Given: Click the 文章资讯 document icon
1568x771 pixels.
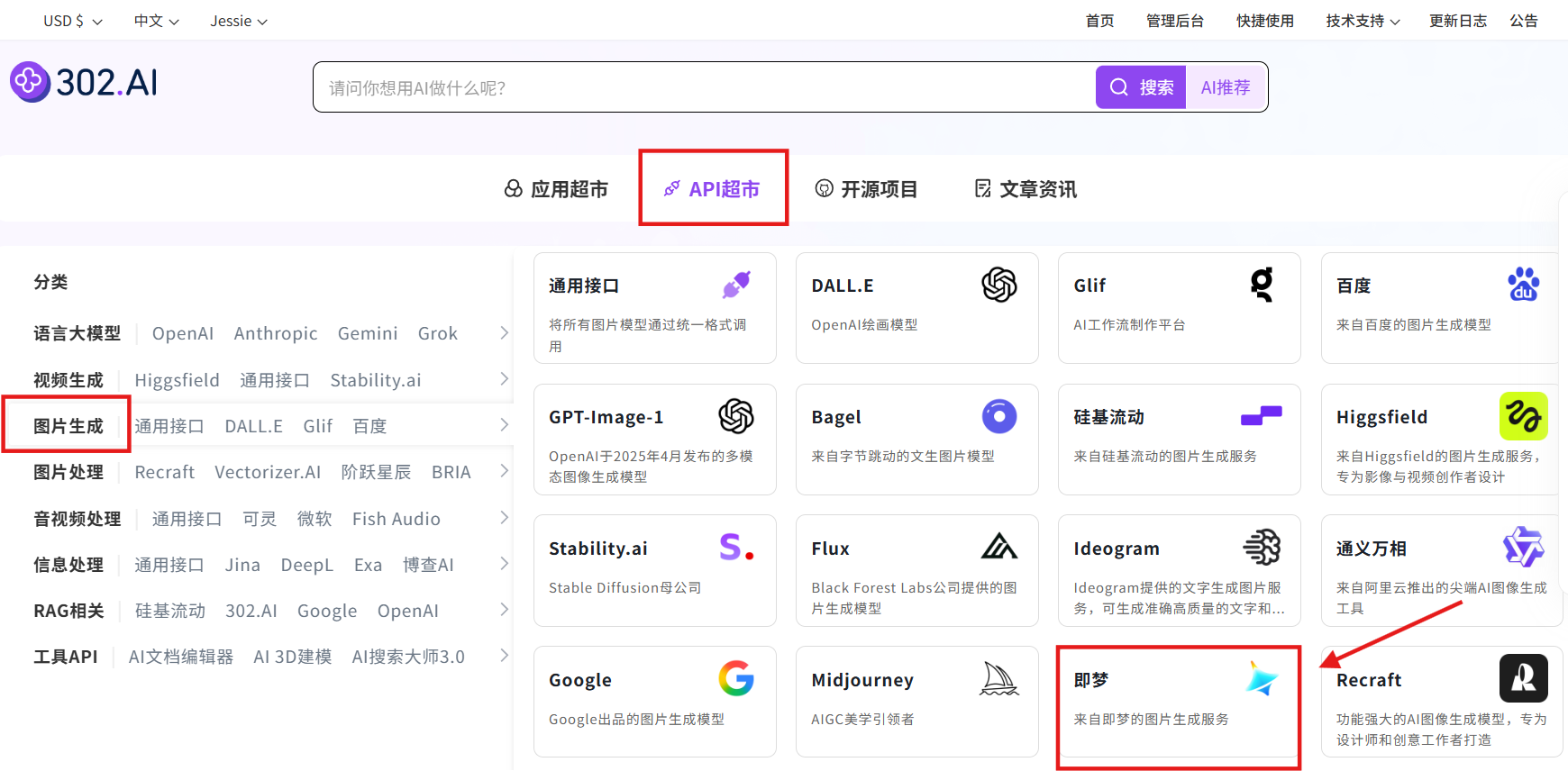Looking at the screenshot, I should click(x=983, y=188).
